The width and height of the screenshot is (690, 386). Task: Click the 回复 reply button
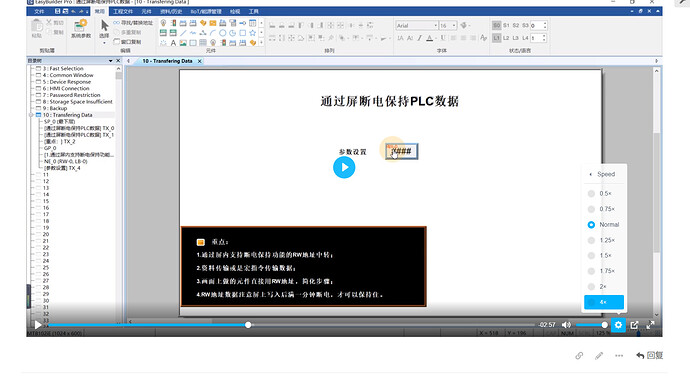(650, 355)
